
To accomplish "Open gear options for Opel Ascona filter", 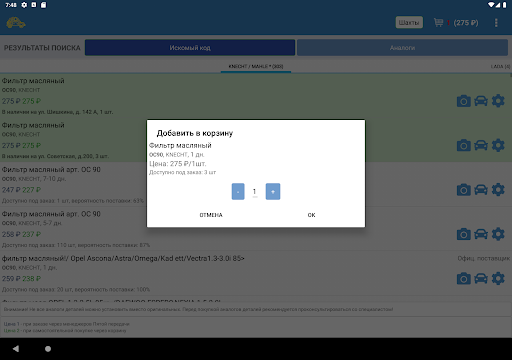I will pos(498,278).
